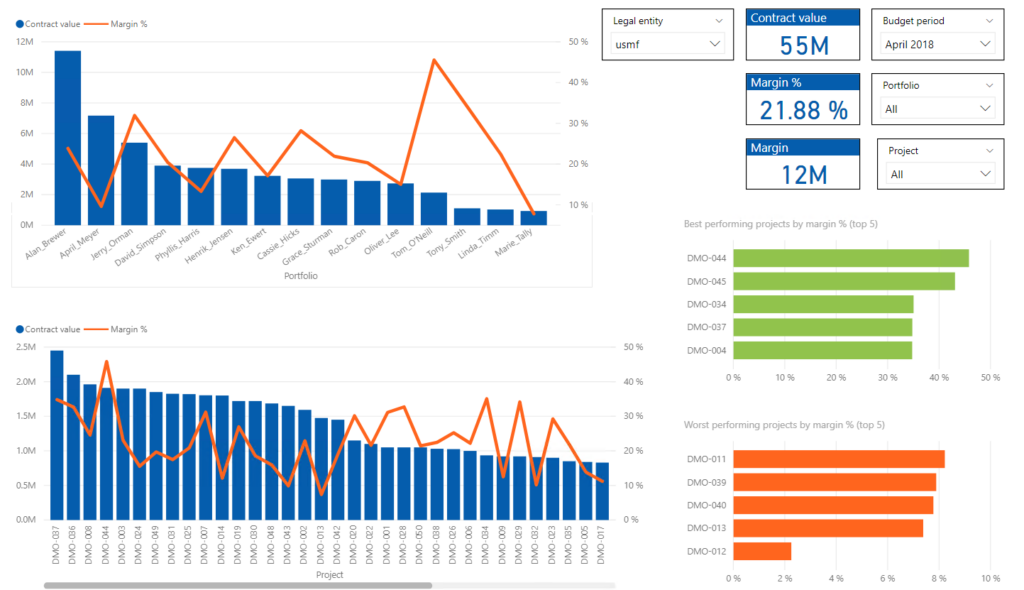Select the DMO-044 green bar
Image resolution: width=1024 pixels, height=590 pixels.
[850, 258]
